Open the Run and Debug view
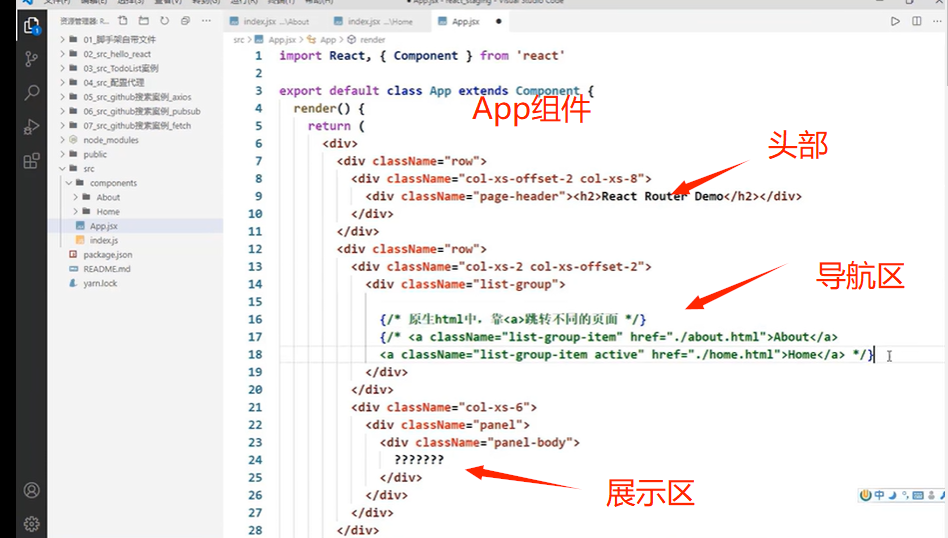The width and height of the screenshot is (948, 538). 31,127
